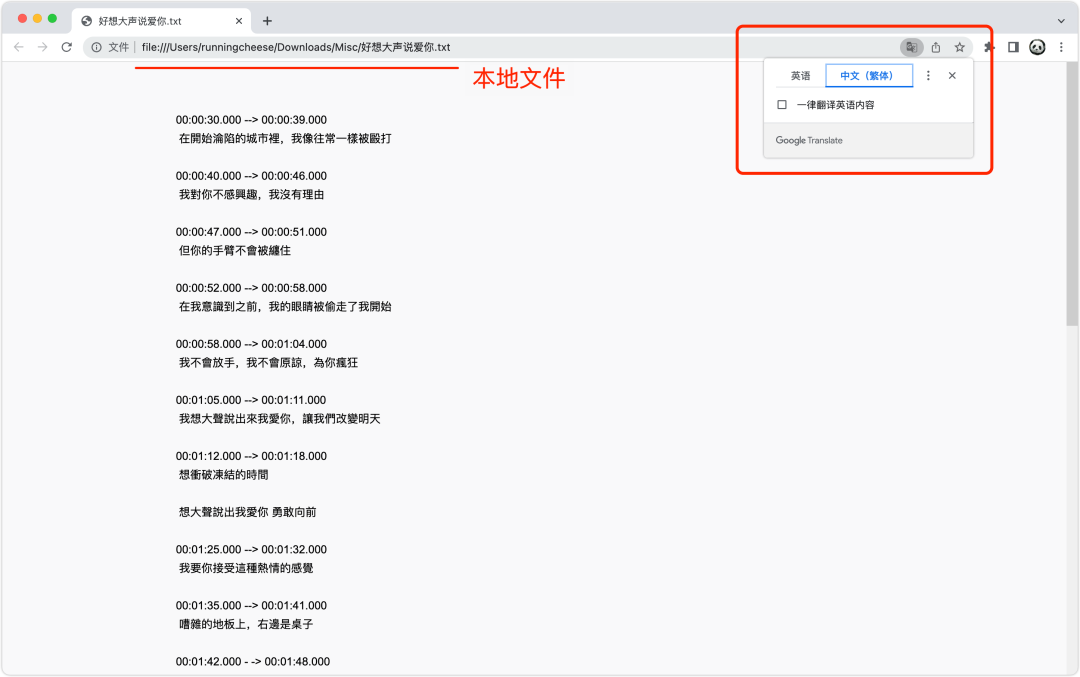Image resolution: width=1080 pixels, height=677 pixels.
Task: Reload the current page
Action: [67, 47]
